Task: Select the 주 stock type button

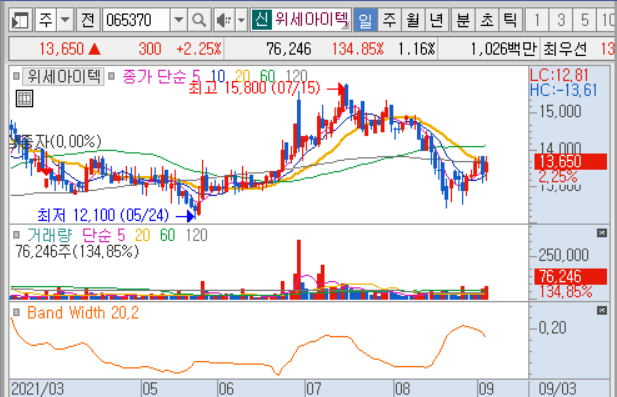Action: [46, 20]
